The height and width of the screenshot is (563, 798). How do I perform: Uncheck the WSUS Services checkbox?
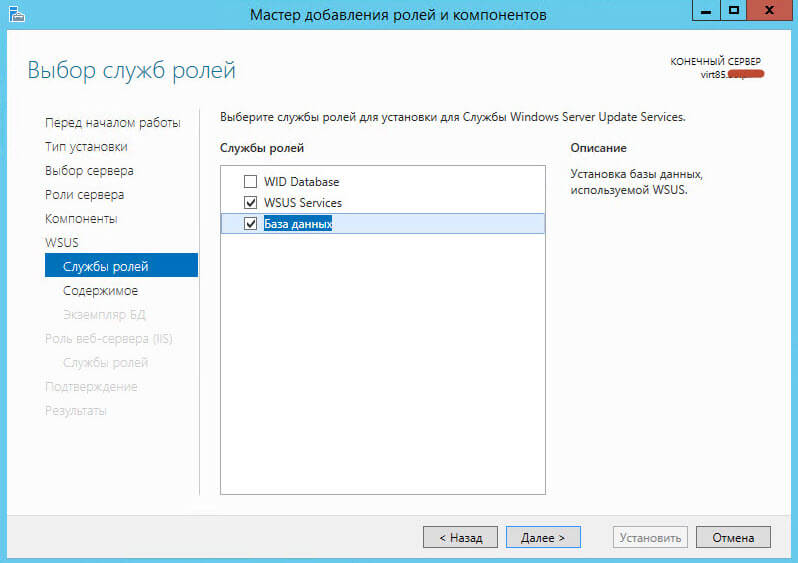(250, 203)
